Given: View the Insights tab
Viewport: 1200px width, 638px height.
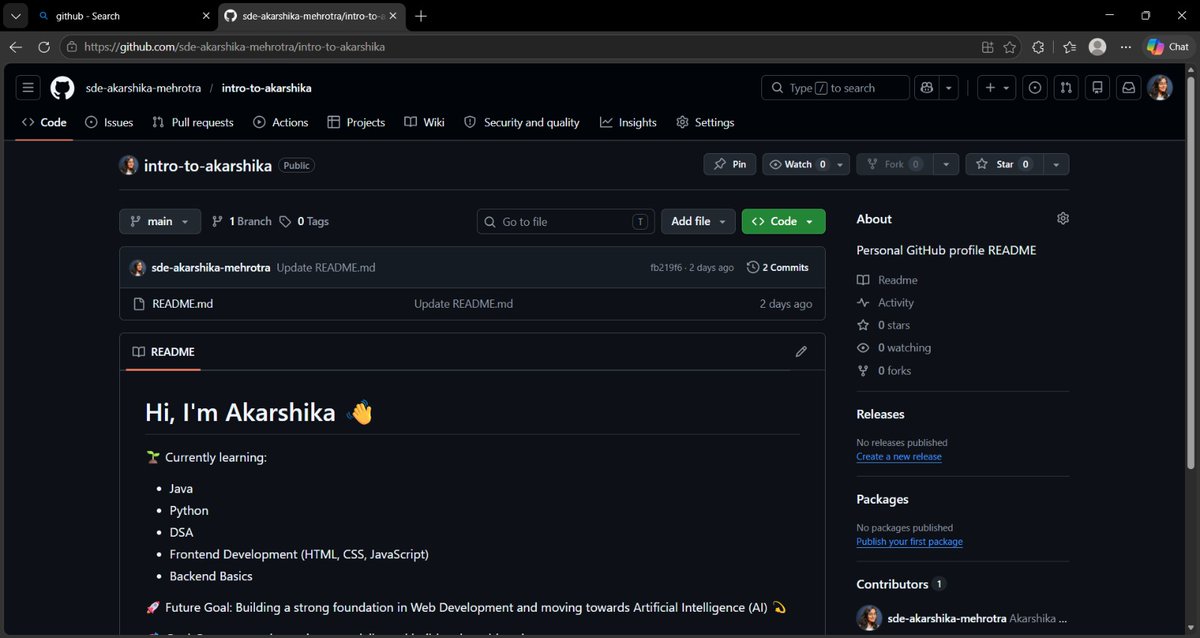Looking at the screenshot, I should (x=628, y=122).
